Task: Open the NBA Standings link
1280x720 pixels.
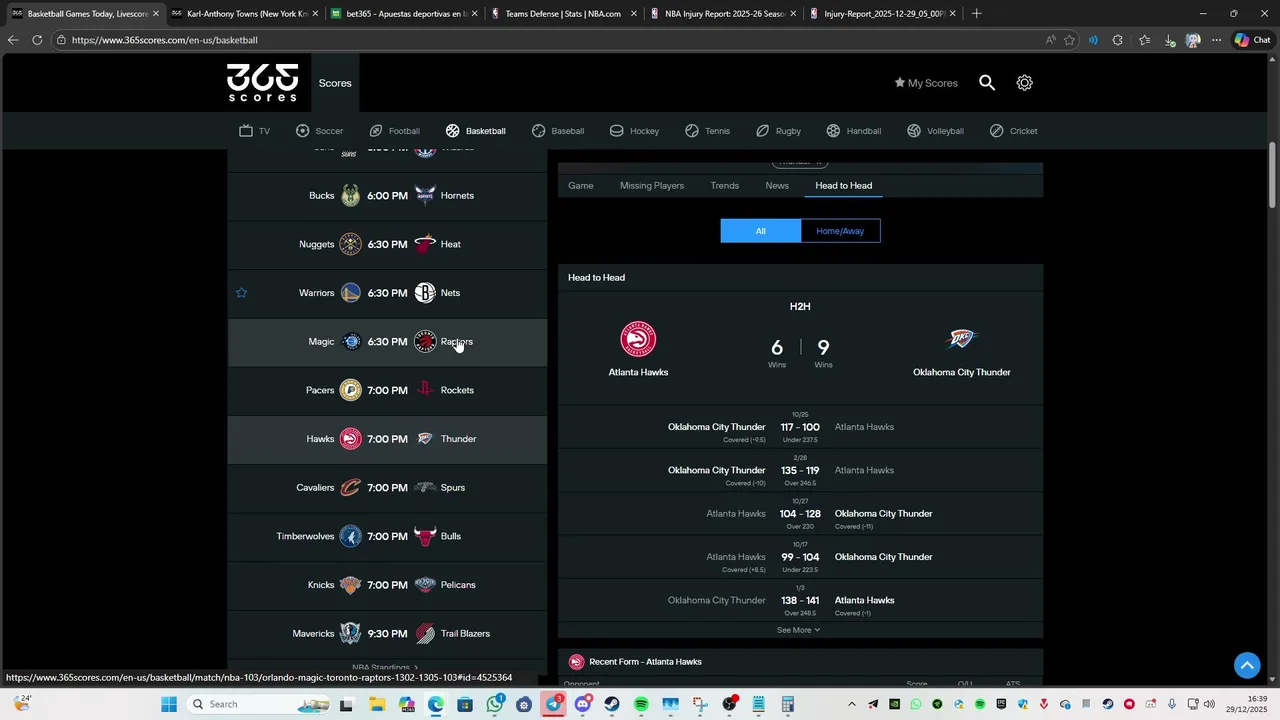Action: 385,667
